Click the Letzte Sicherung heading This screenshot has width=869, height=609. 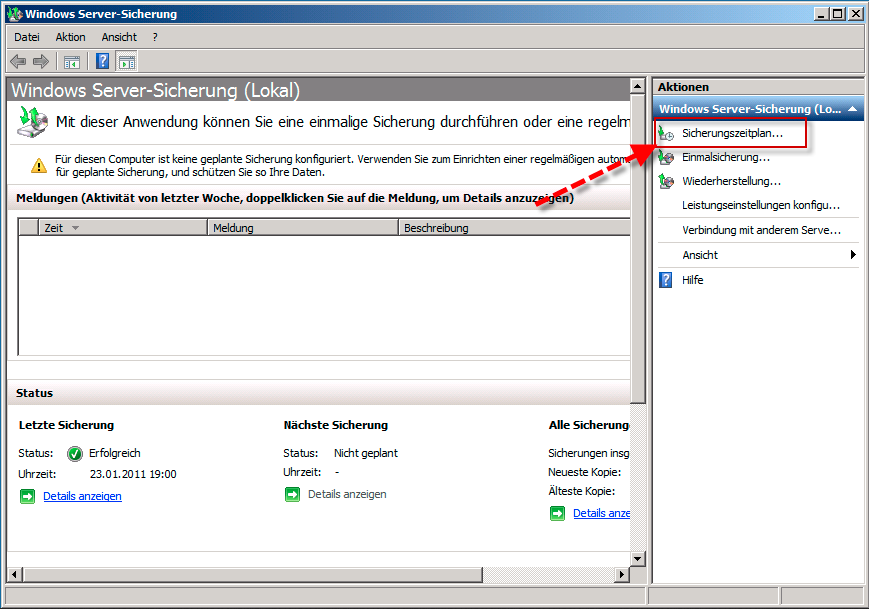click(67, 425)
